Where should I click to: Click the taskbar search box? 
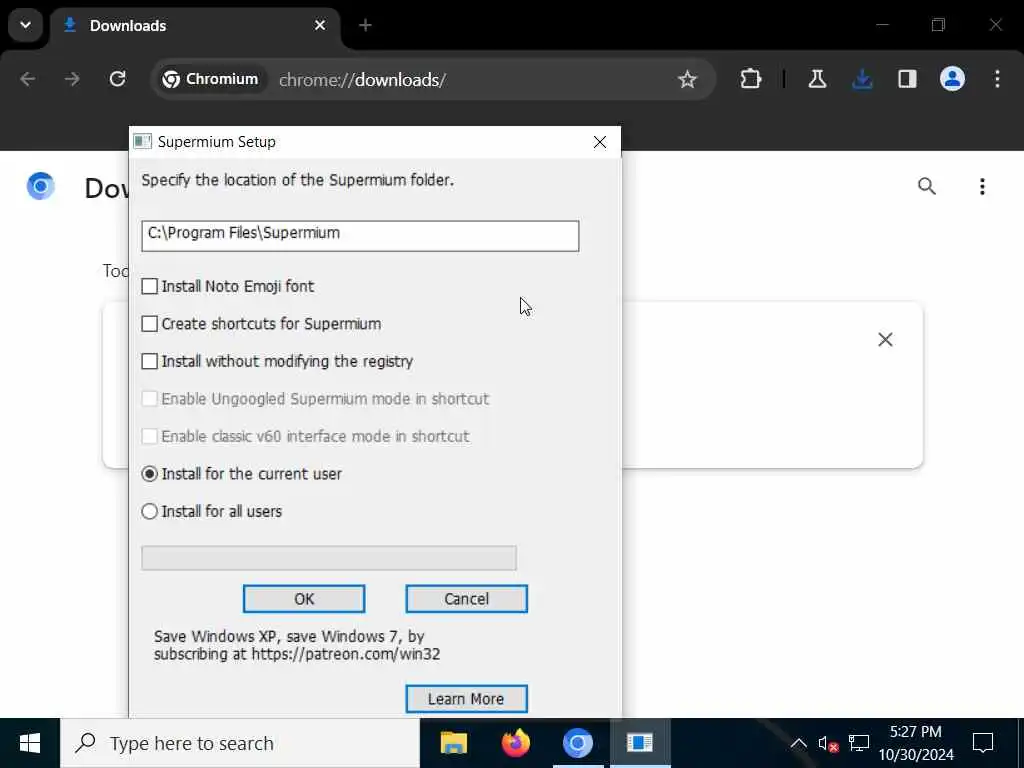click(x=240, y=743)
